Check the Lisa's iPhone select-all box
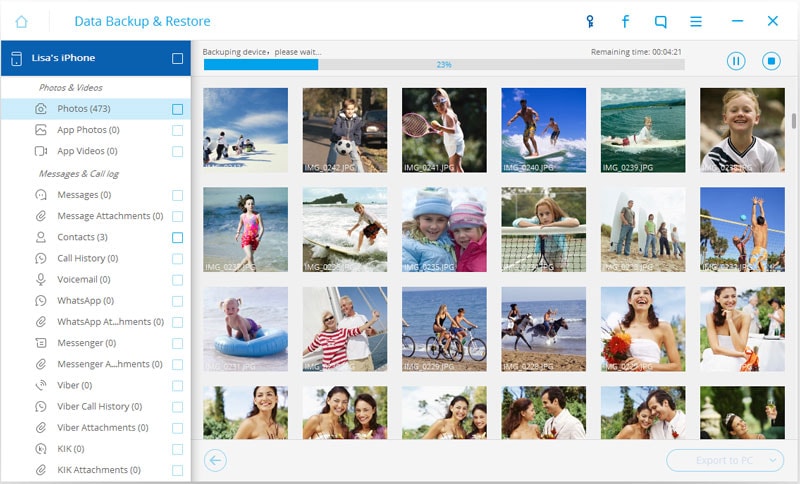The height and width of the screenshot is (484, 800). [x=177, y=58]
